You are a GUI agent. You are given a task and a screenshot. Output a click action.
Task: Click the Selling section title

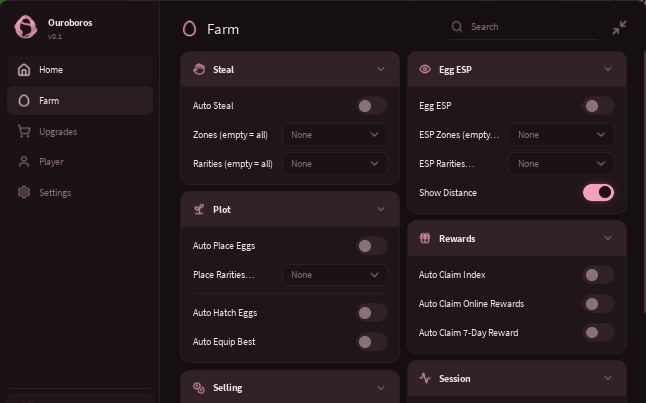tap(227, 388)
